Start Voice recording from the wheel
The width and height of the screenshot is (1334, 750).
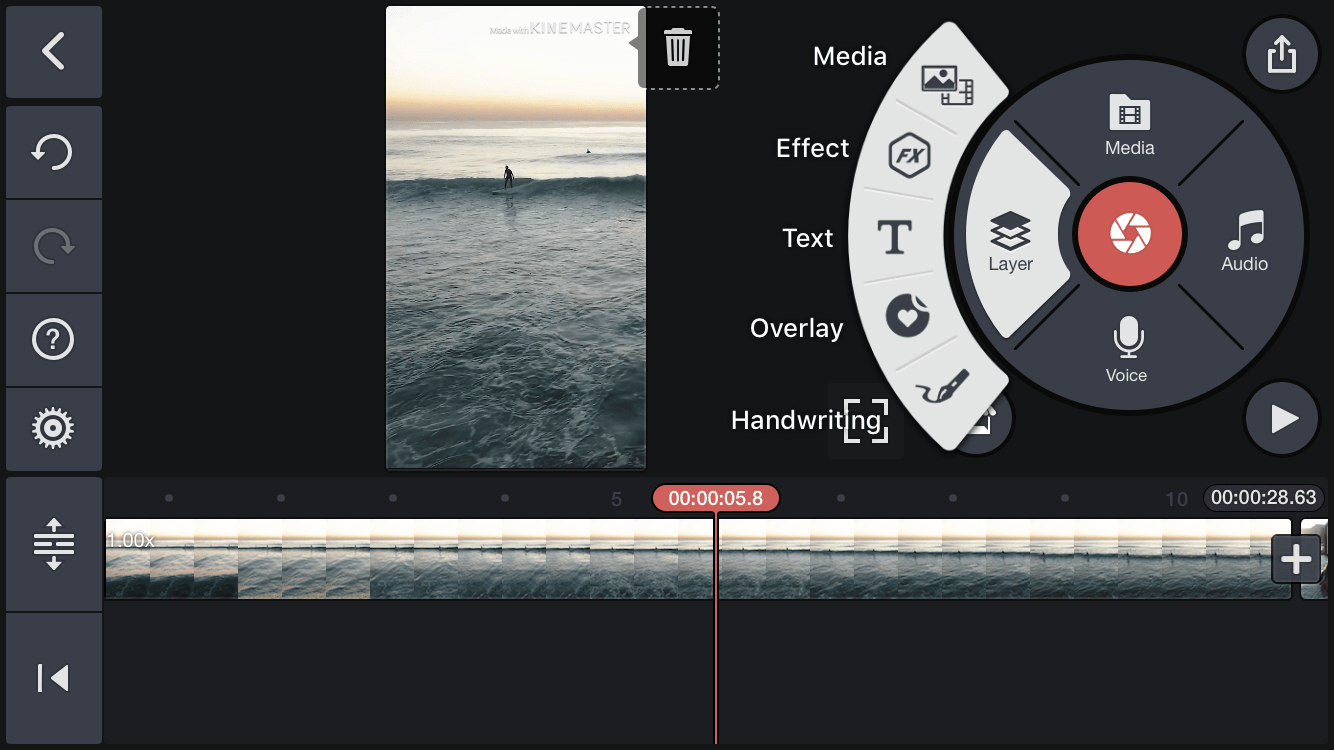pyautogui.click(x=1127, y=350)
